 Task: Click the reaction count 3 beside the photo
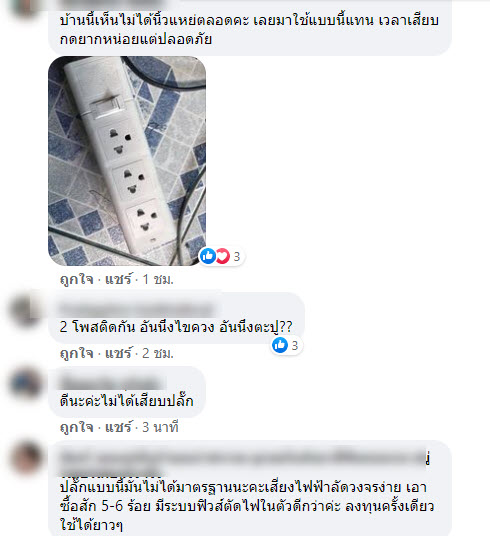237,256
